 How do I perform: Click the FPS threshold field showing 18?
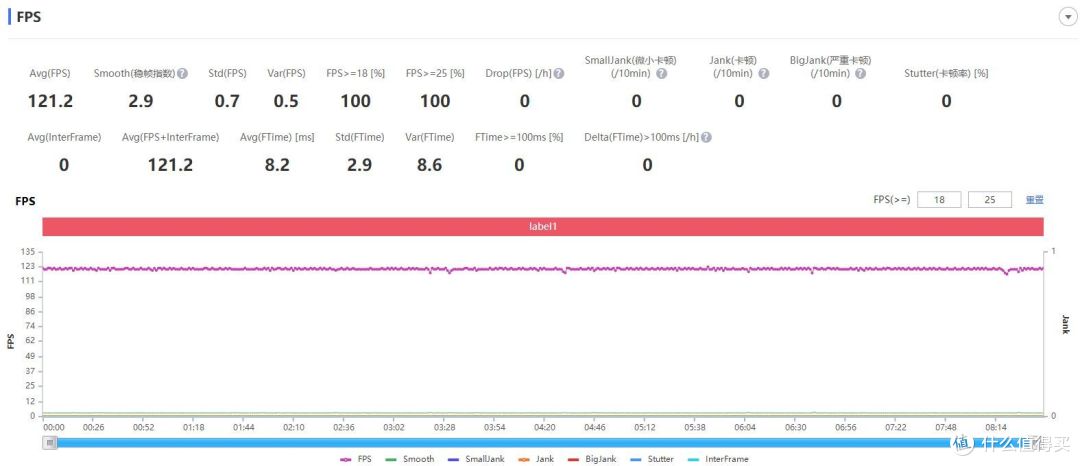tap(939, 200)
